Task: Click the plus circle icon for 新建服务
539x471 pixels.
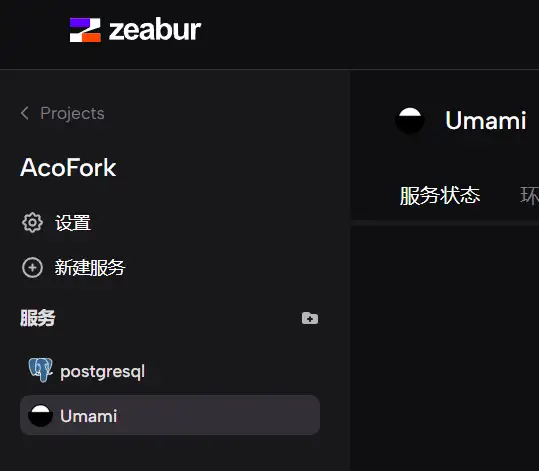Action: [x=32, y=267]
